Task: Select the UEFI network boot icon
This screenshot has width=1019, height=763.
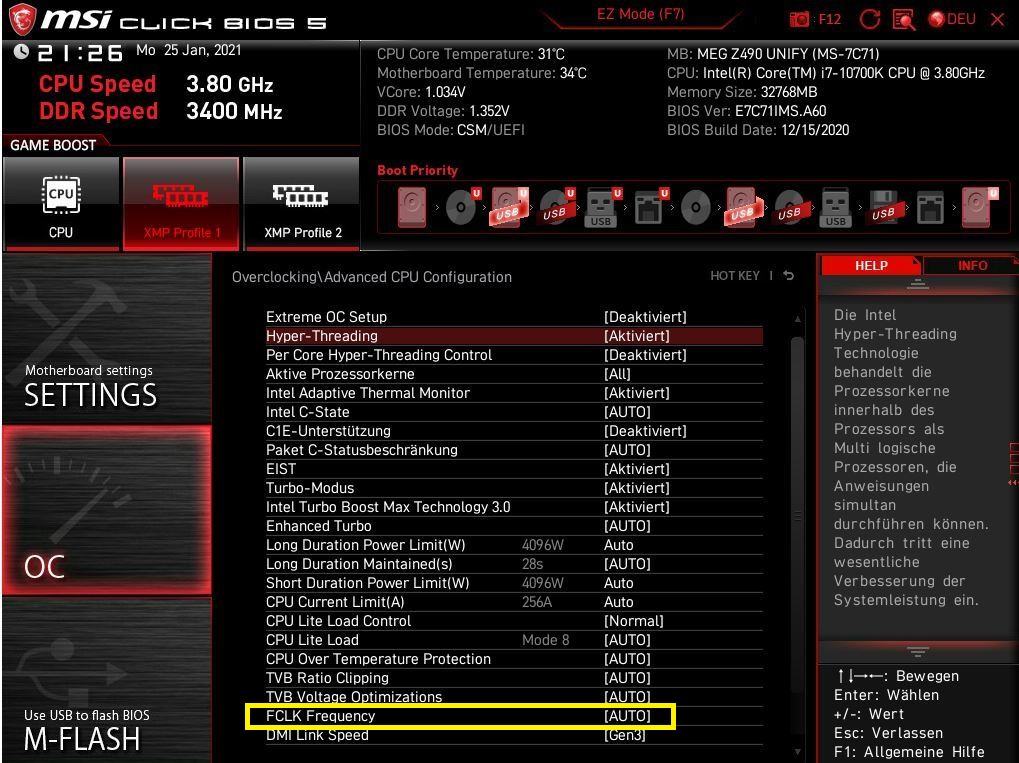Action: [x=651, y=207]
